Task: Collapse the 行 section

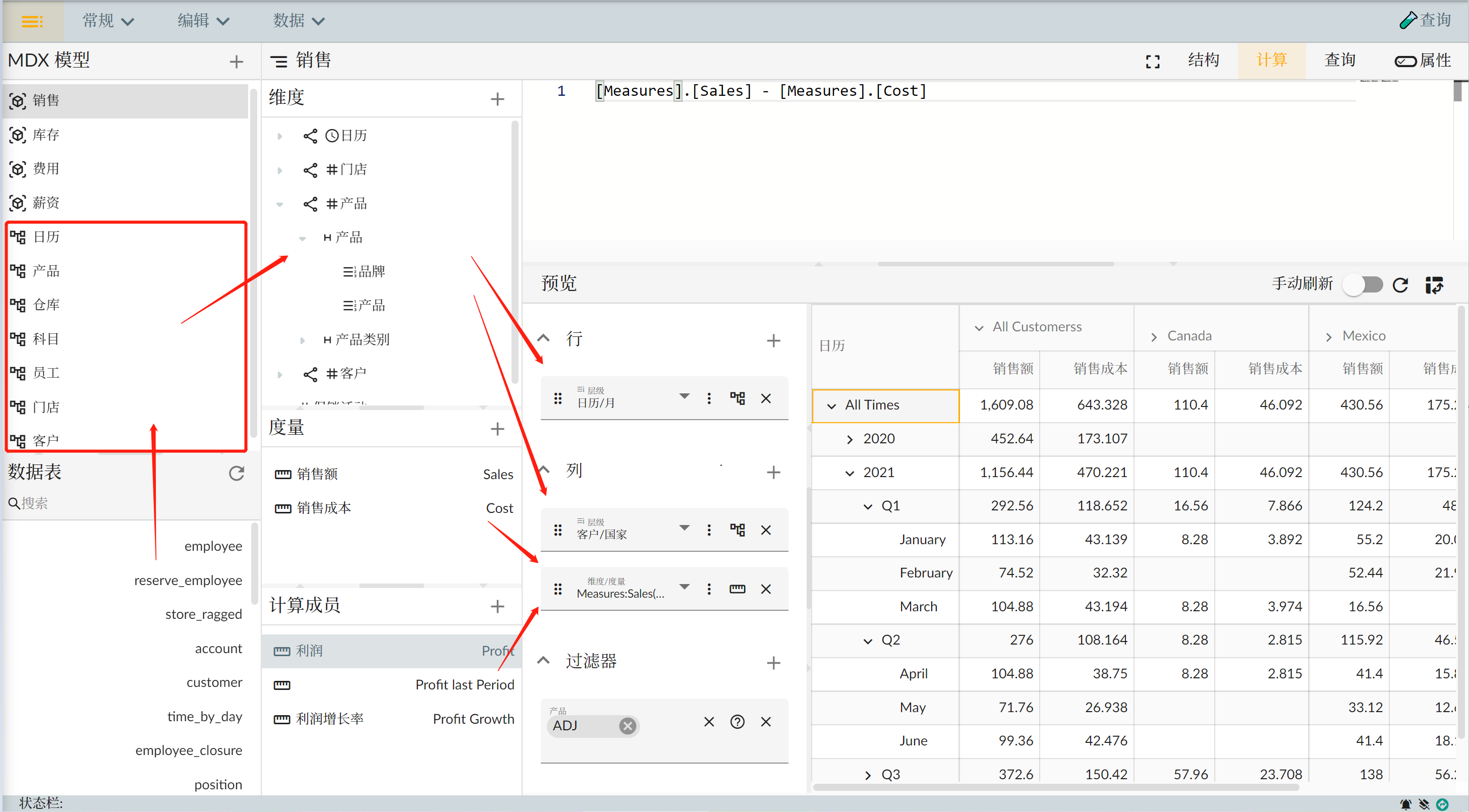Action: pos(543,338)
